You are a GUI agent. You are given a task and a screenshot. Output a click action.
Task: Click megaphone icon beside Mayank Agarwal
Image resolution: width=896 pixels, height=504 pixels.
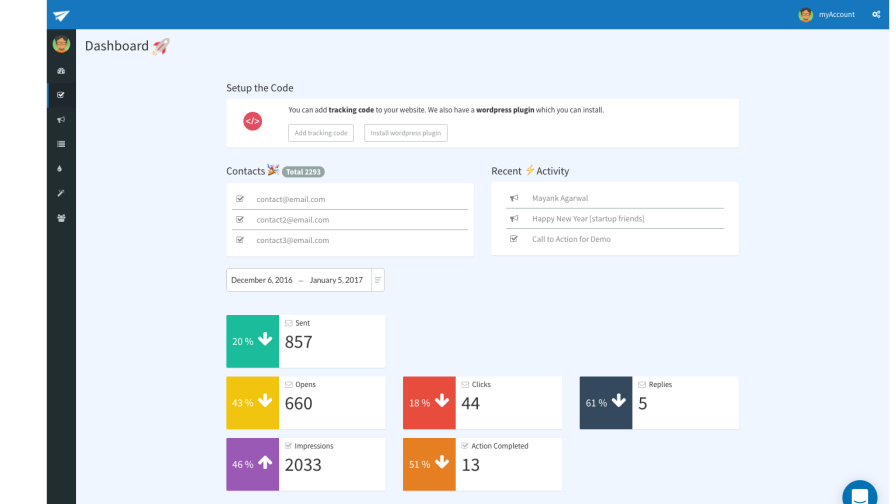click(514, 198)
